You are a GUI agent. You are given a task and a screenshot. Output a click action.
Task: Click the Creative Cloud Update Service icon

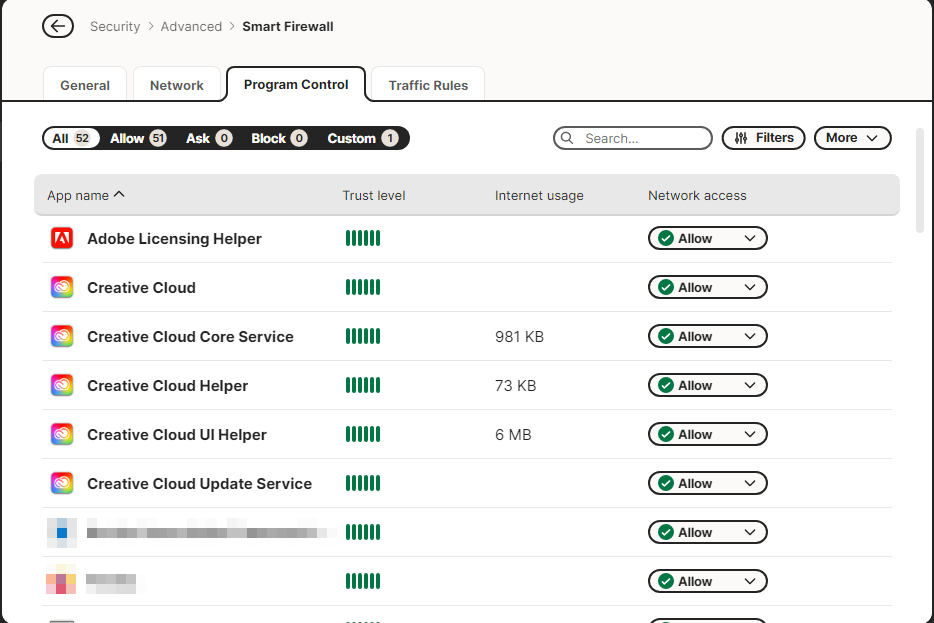click(x=62, y=484)
